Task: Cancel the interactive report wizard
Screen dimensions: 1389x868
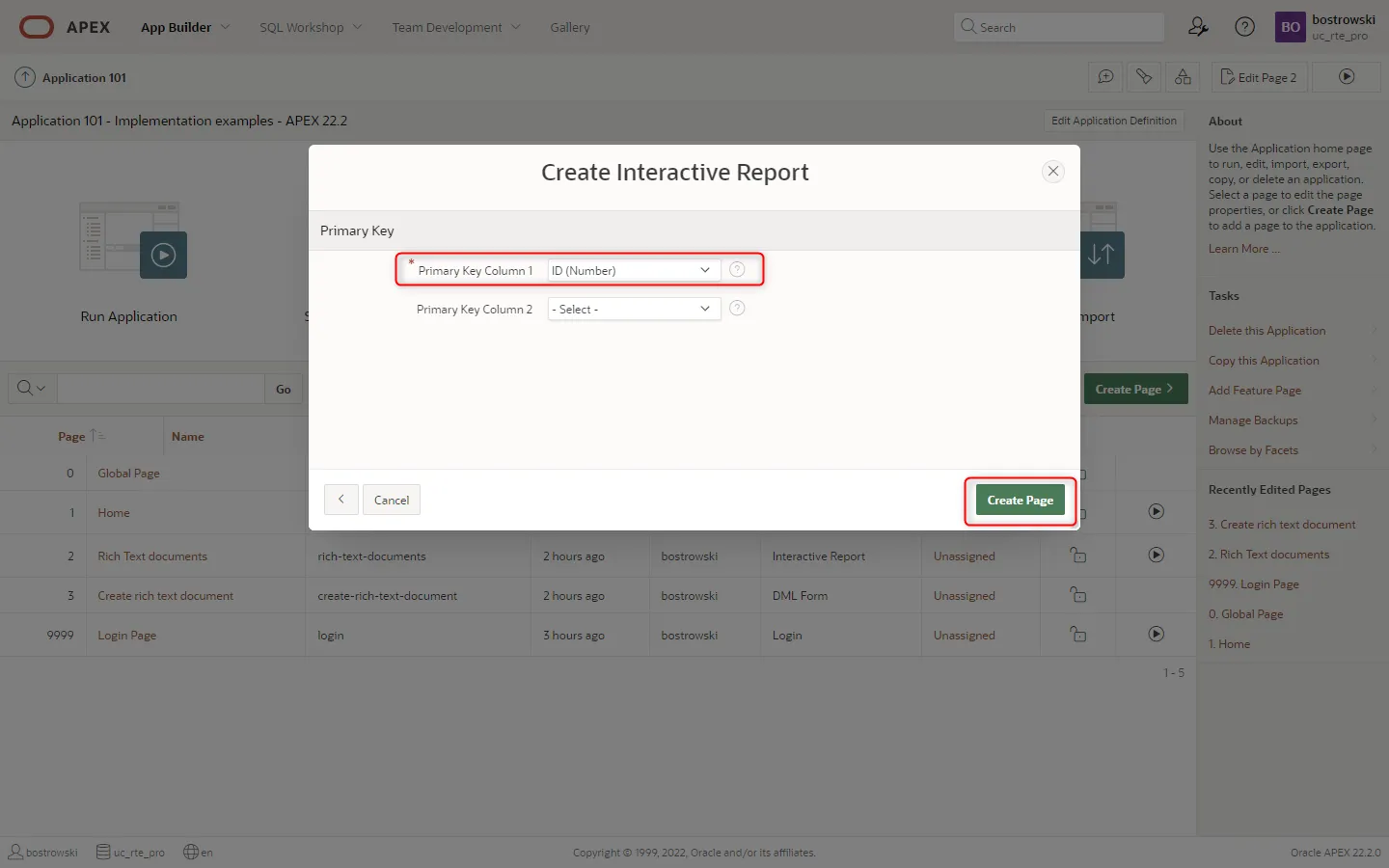Action: click(x=392, y=500)
